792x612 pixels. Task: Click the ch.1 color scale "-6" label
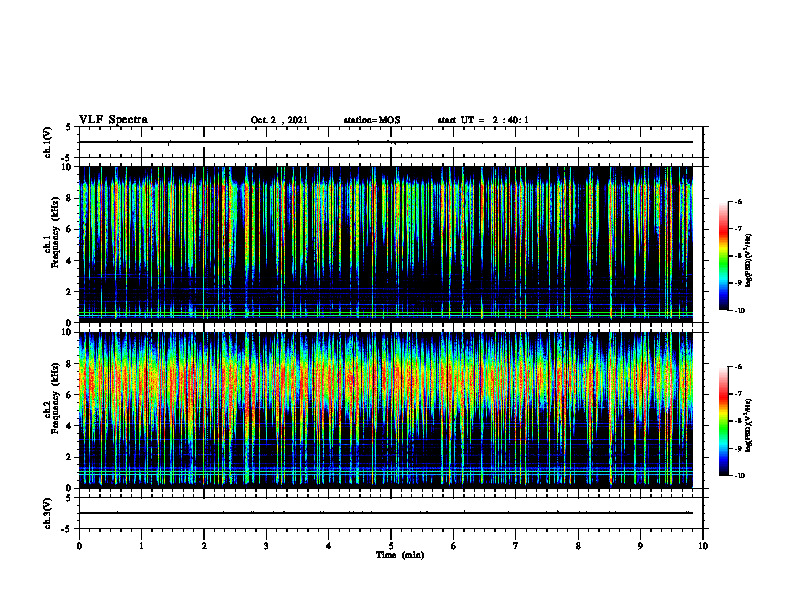738,201
